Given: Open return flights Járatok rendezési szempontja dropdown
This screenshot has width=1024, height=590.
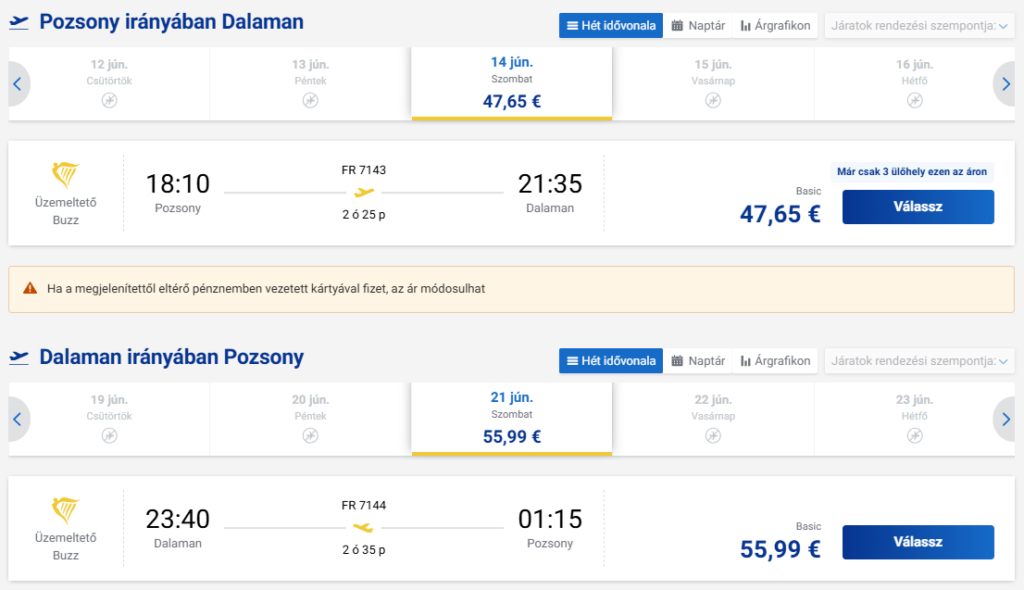Looking at the screenshot, I should tap(919, 361).
